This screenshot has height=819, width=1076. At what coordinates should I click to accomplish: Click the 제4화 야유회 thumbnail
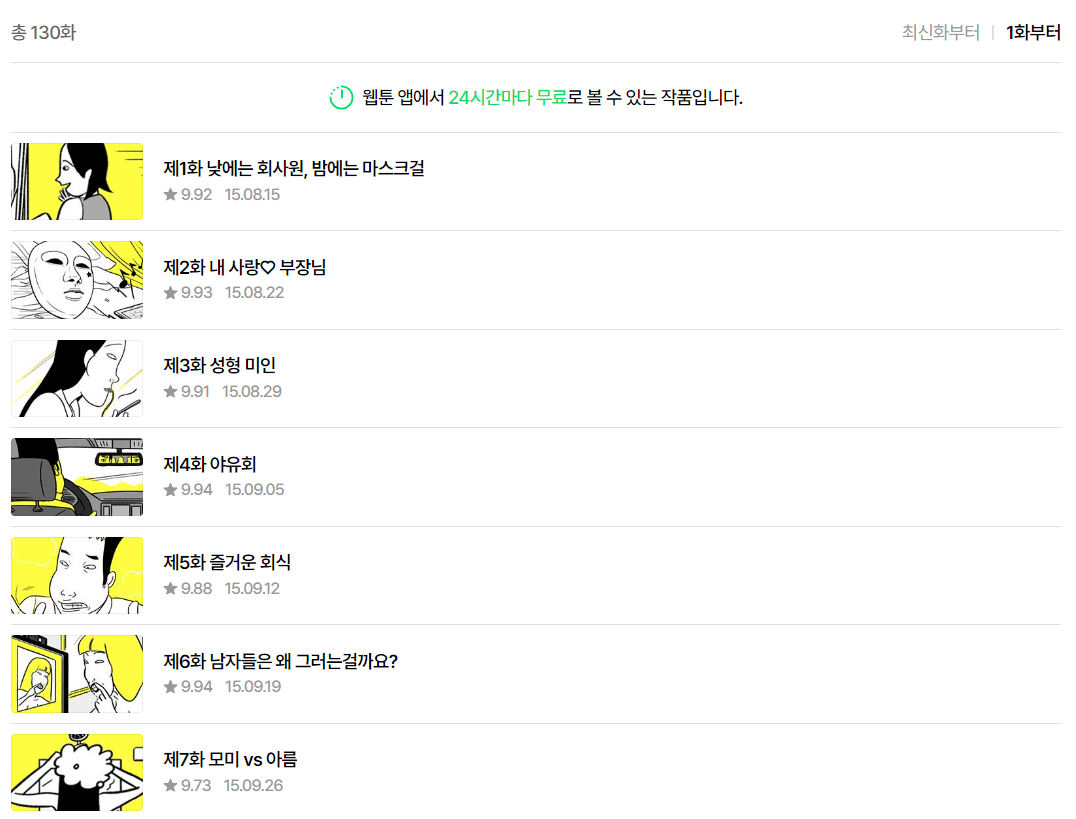tap(77, 476)
